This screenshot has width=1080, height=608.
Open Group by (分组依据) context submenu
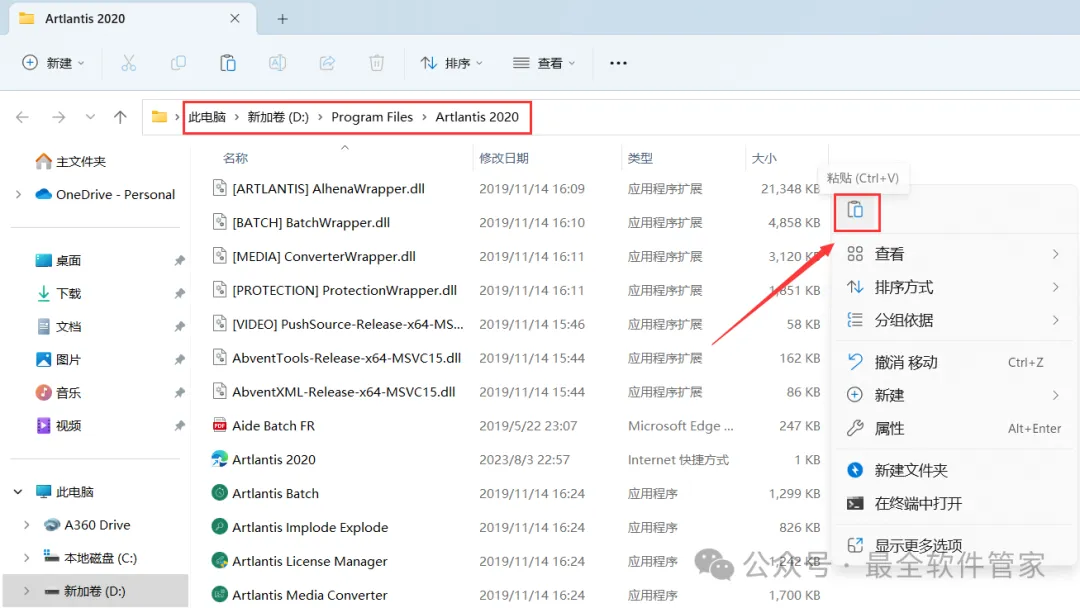click(954, 320)
